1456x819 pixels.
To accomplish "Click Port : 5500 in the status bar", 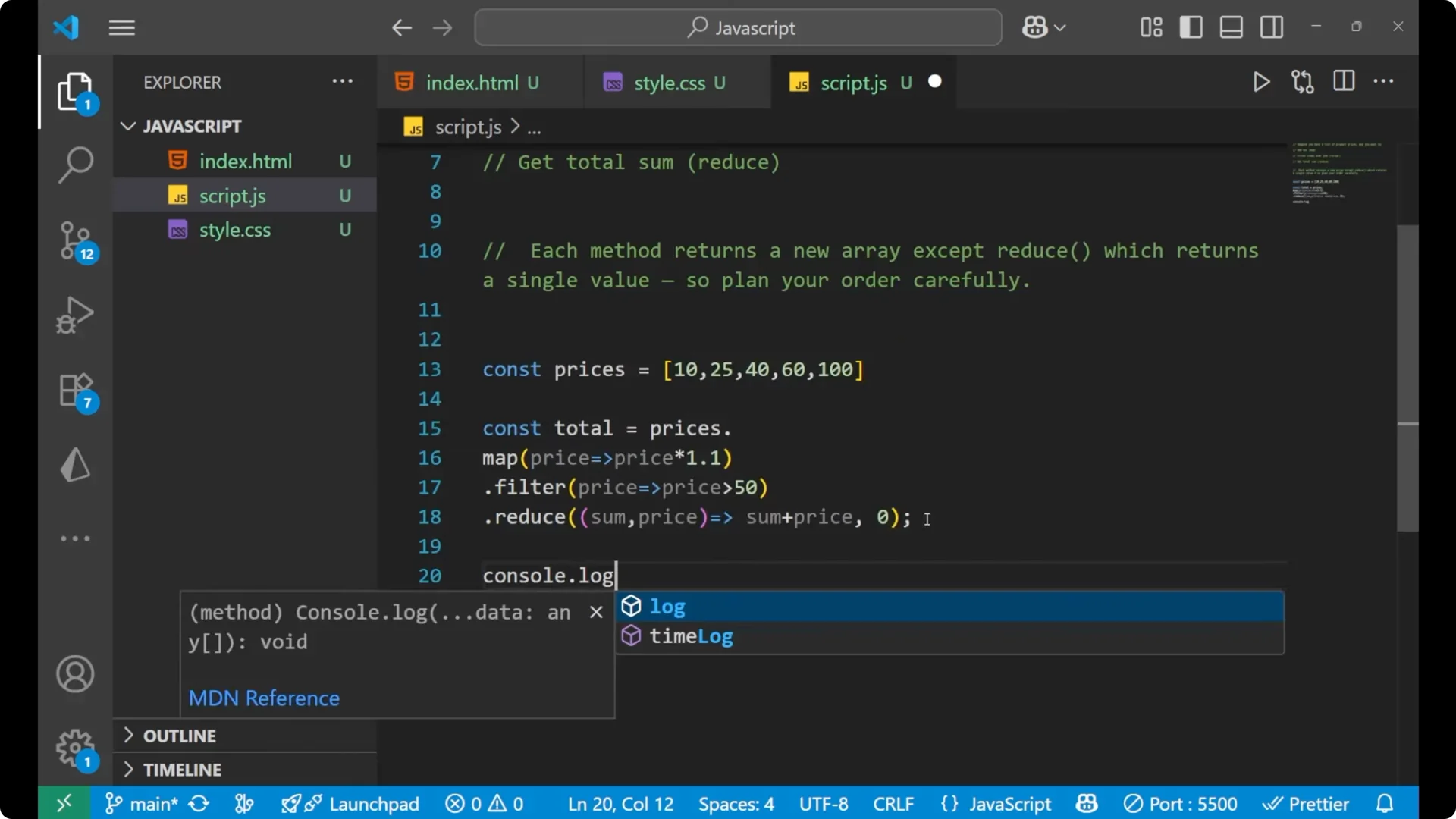I will (1181, 803).
